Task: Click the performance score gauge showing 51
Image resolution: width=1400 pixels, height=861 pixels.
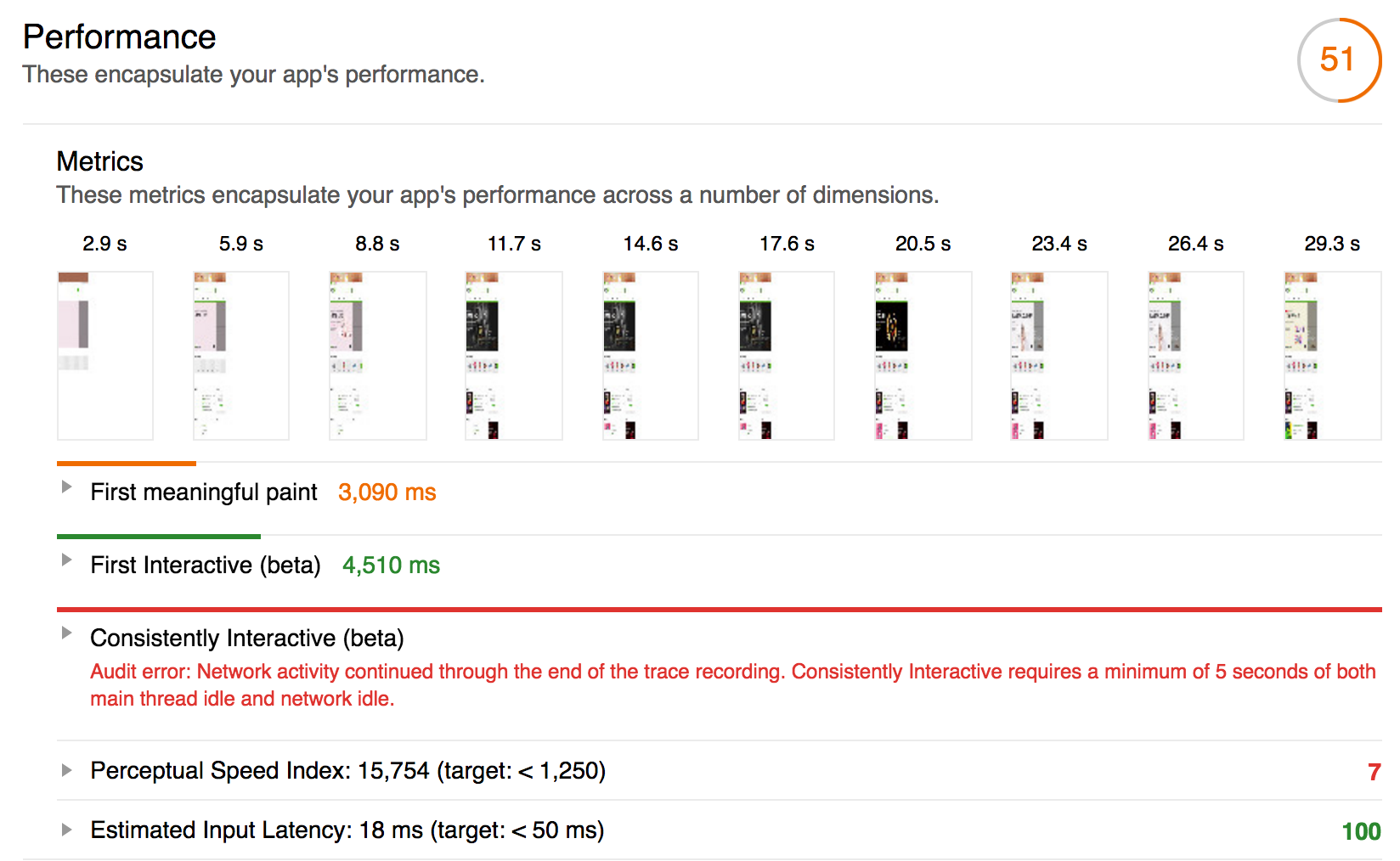Action: coord(1338,59)
